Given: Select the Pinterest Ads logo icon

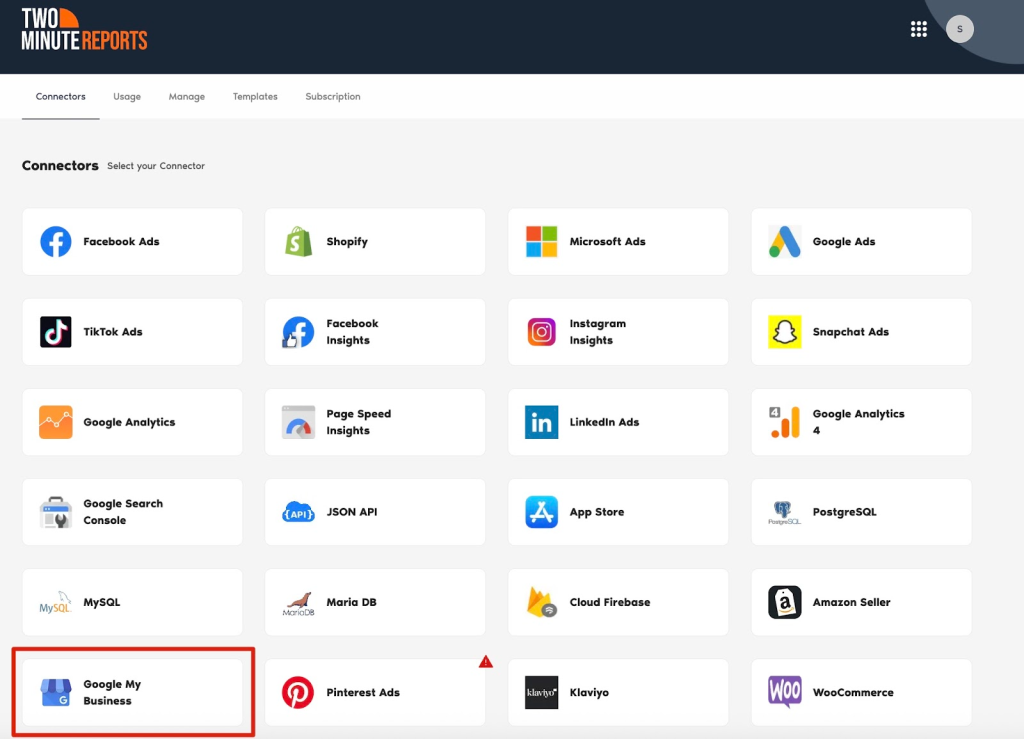Looking at the screenshot, I should click(298, 692).
